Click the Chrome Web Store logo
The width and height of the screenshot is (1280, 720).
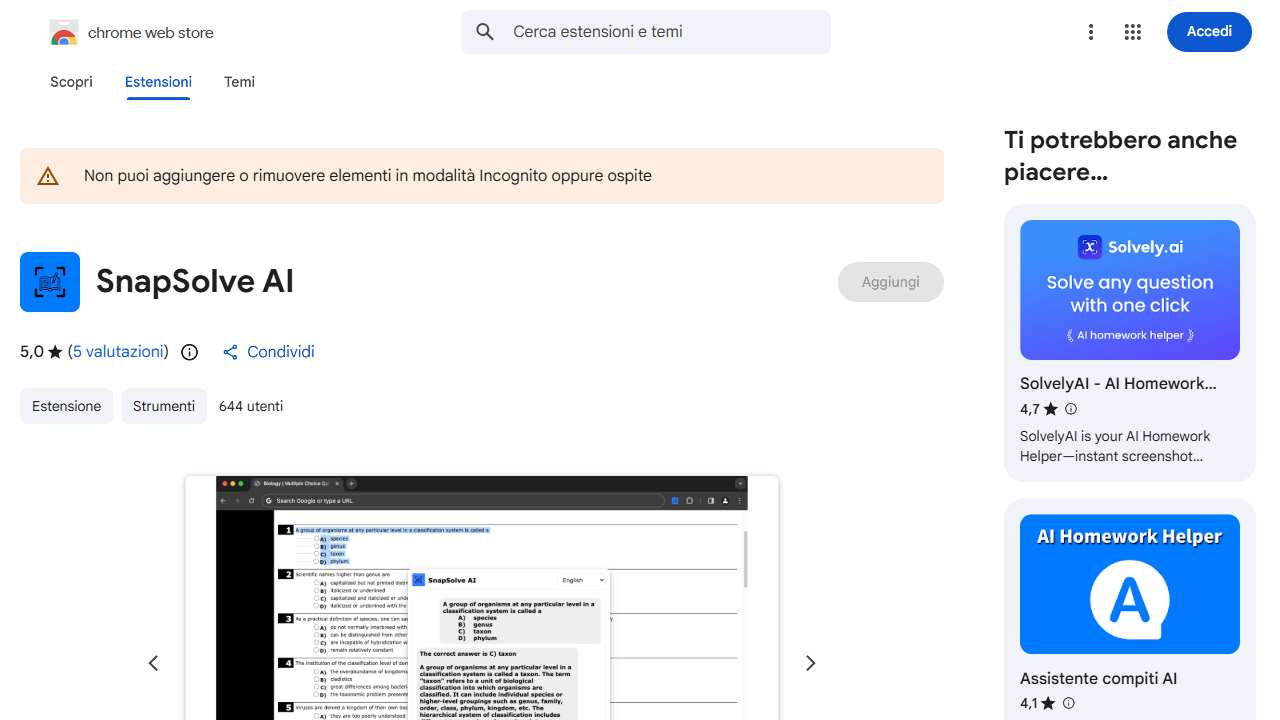(x=64, y=32)
